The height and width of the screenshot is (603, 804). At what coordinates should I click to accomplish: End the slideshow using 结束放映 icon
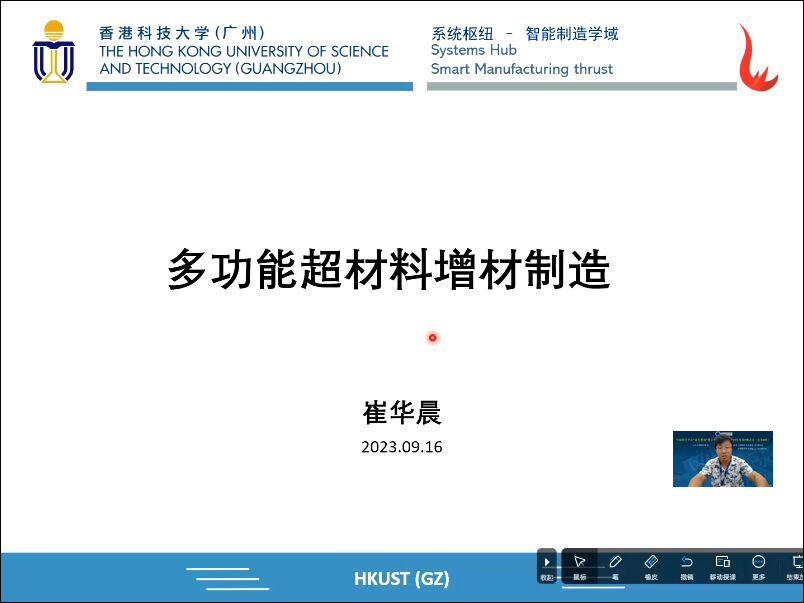(x=796, y=564)
